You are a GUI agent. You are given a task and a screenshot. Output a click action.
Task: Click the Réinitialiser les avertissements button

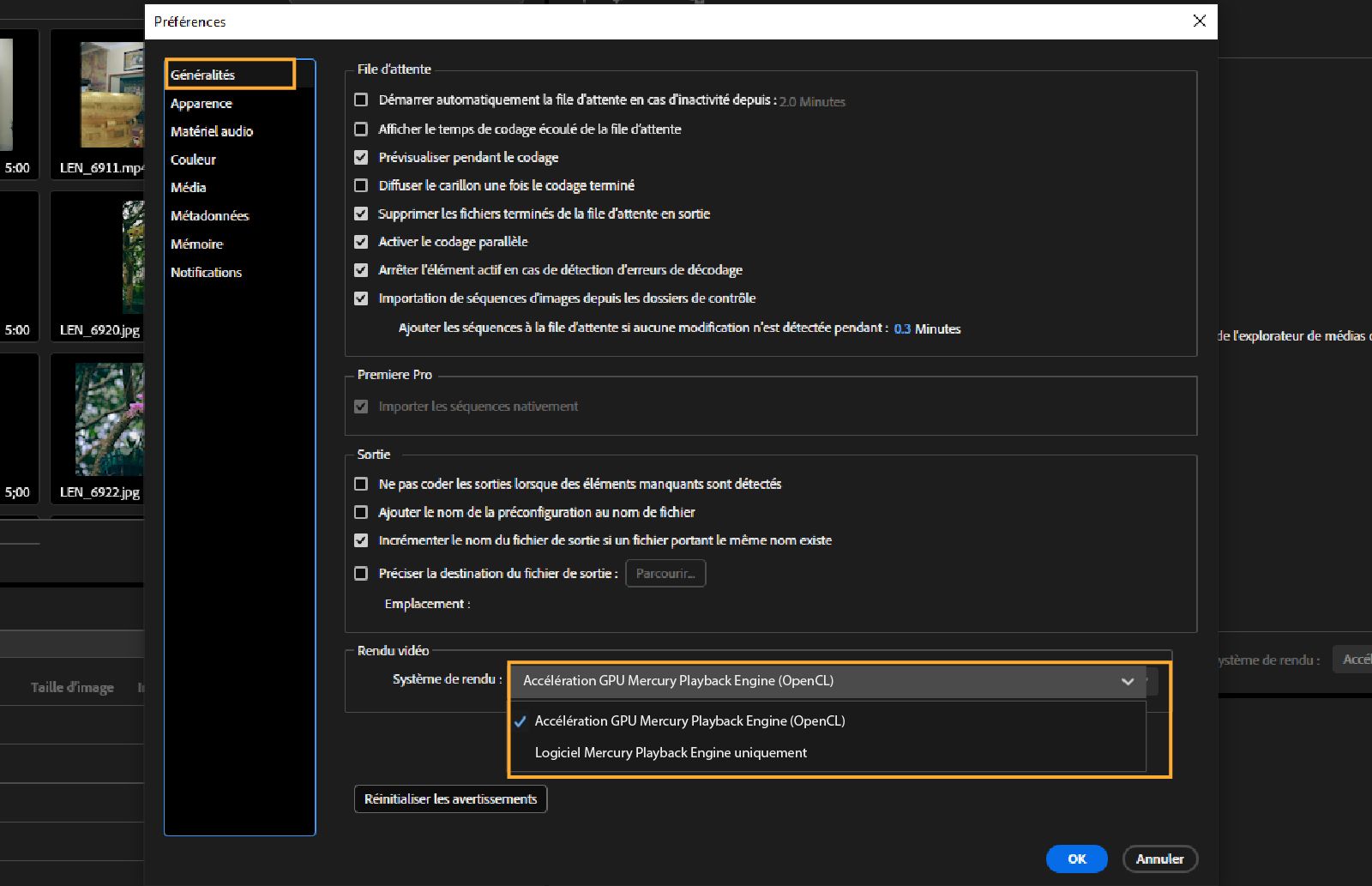450,799
